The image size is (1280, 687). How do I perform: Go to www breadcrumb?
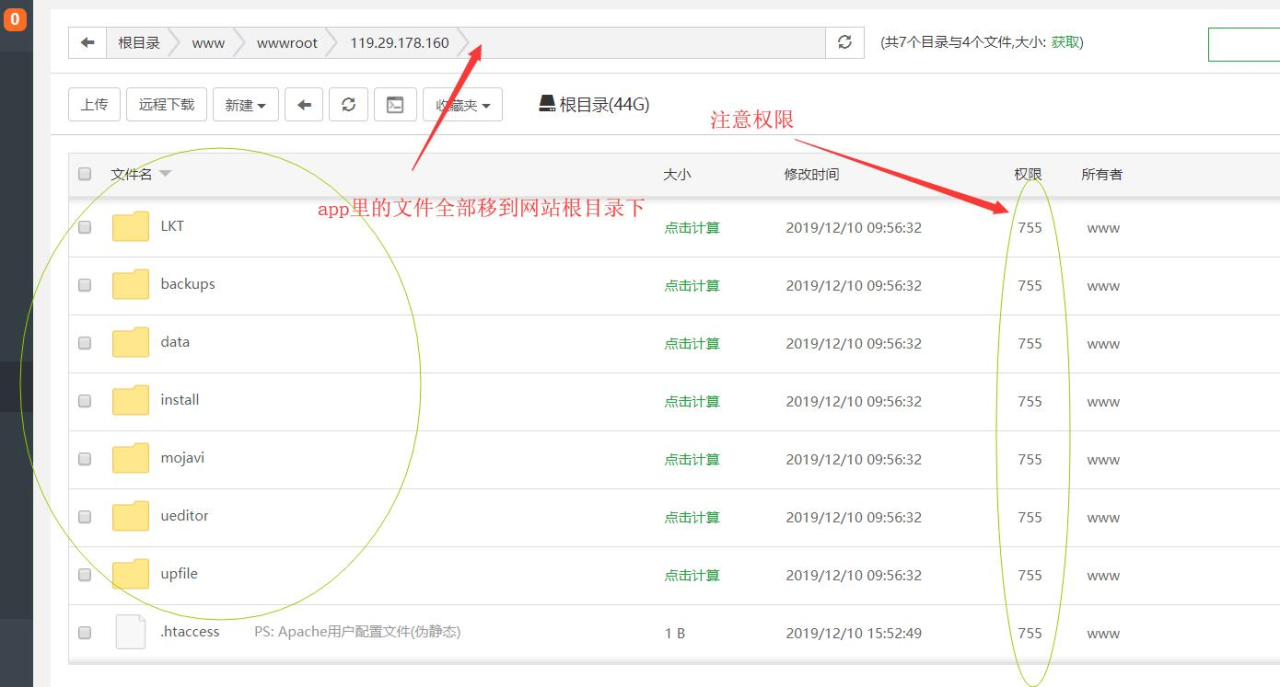[208, 43]
